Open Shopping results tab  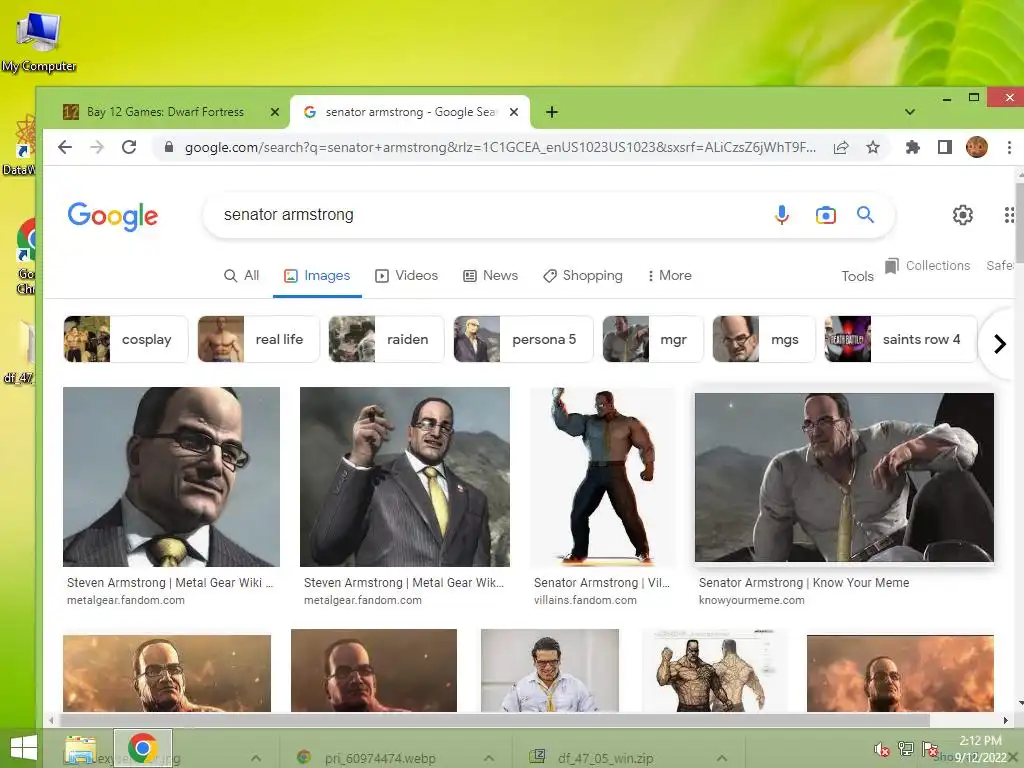[x=583, y=276]
